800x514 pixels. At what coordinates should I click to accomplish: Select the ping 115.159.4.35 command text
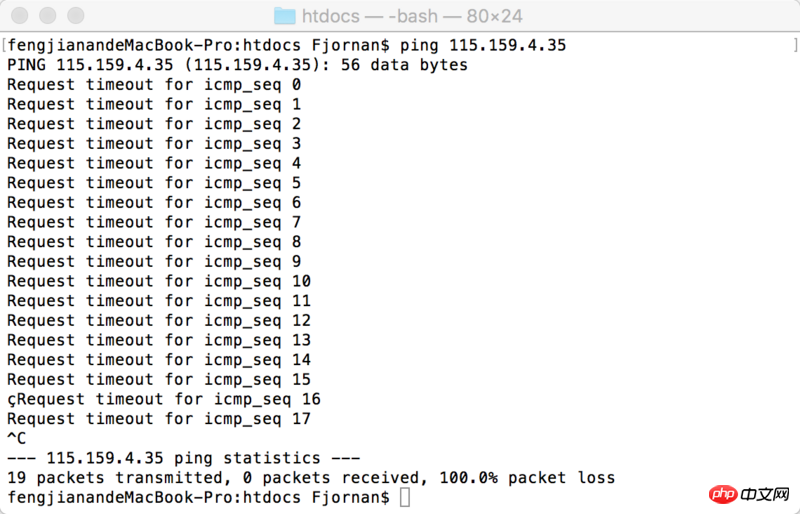click(x=483, y=45)
